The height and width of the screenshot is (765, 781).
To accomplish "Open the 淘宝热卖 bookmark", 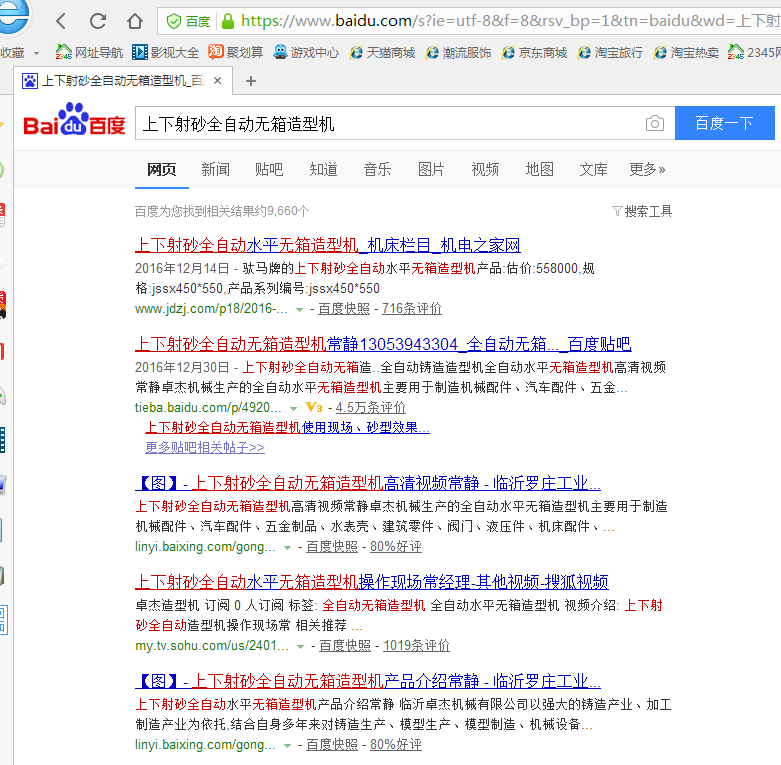I will [x=686, y=52].
